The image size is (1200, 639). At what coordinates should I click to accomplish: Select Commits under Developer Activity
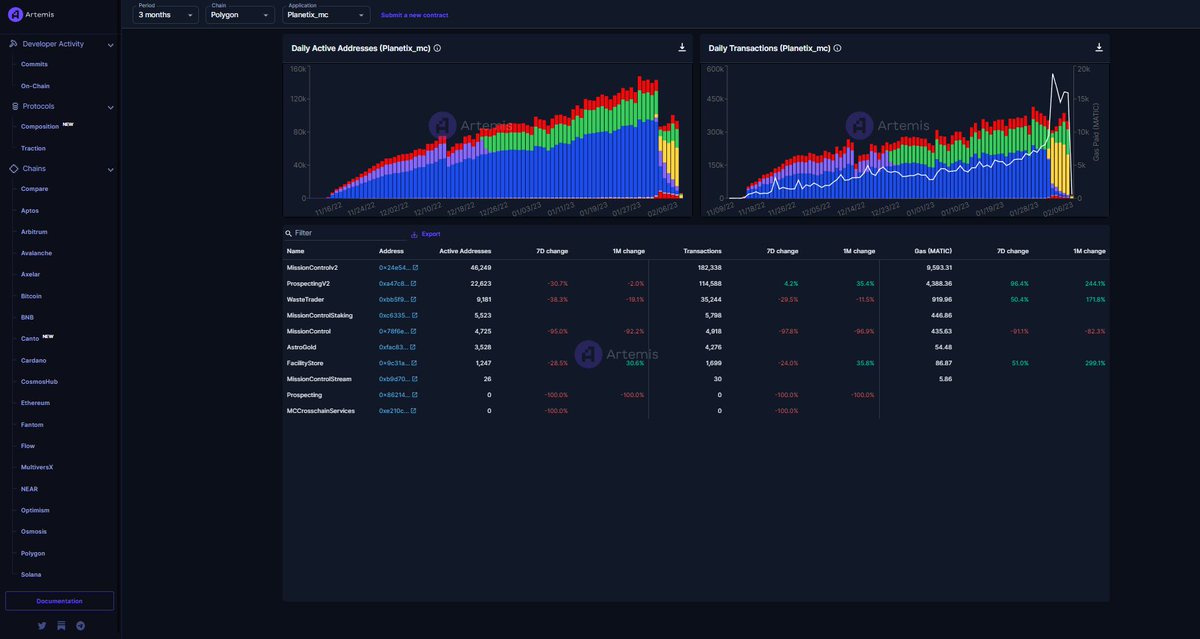pos(33,63)
